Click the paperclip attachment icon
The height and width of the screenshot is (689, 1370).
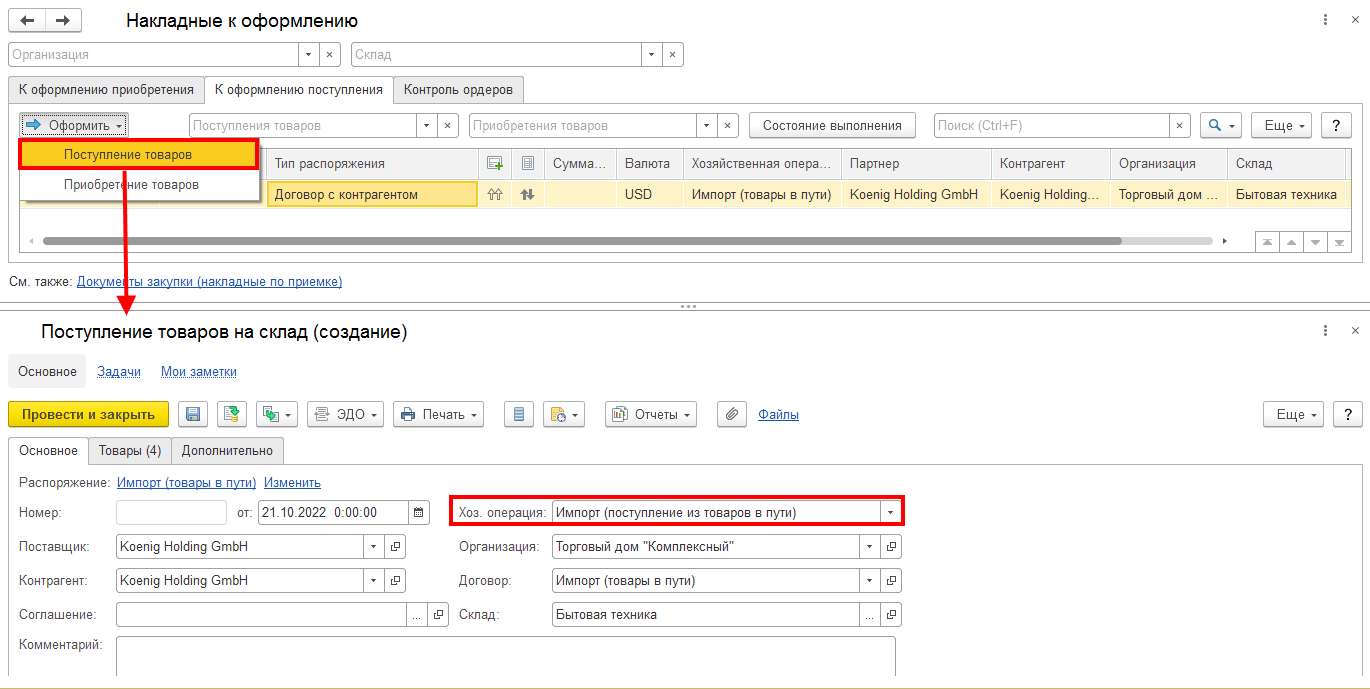[x=732, y=414]
